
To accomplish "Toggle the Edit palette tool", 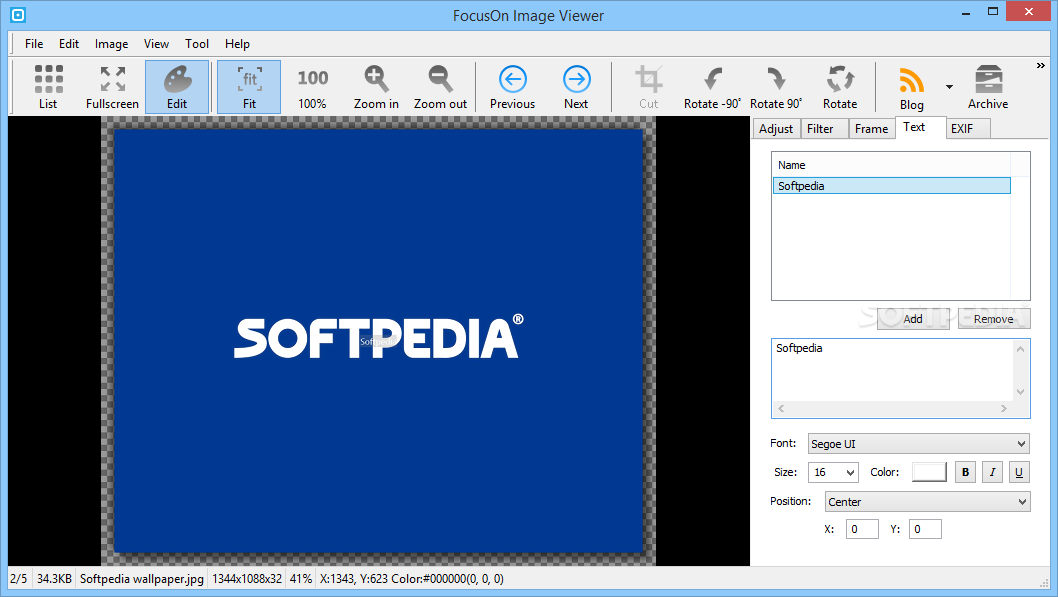I will [177, 87].
